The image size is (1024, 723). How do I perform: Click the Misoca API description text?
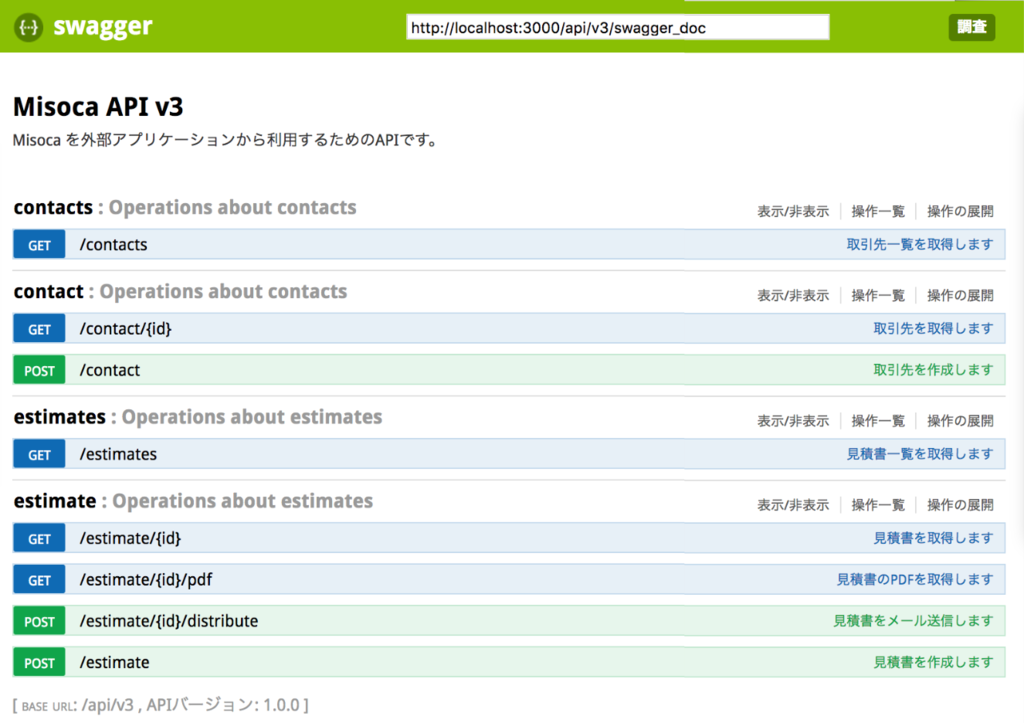[x=225, y=140]
